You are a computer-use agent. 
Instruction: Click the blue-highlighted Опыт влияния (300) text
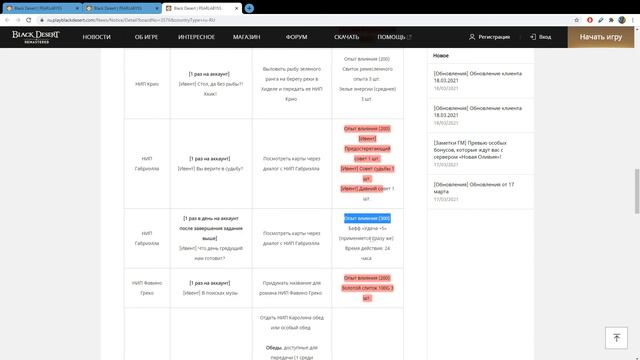367,218
